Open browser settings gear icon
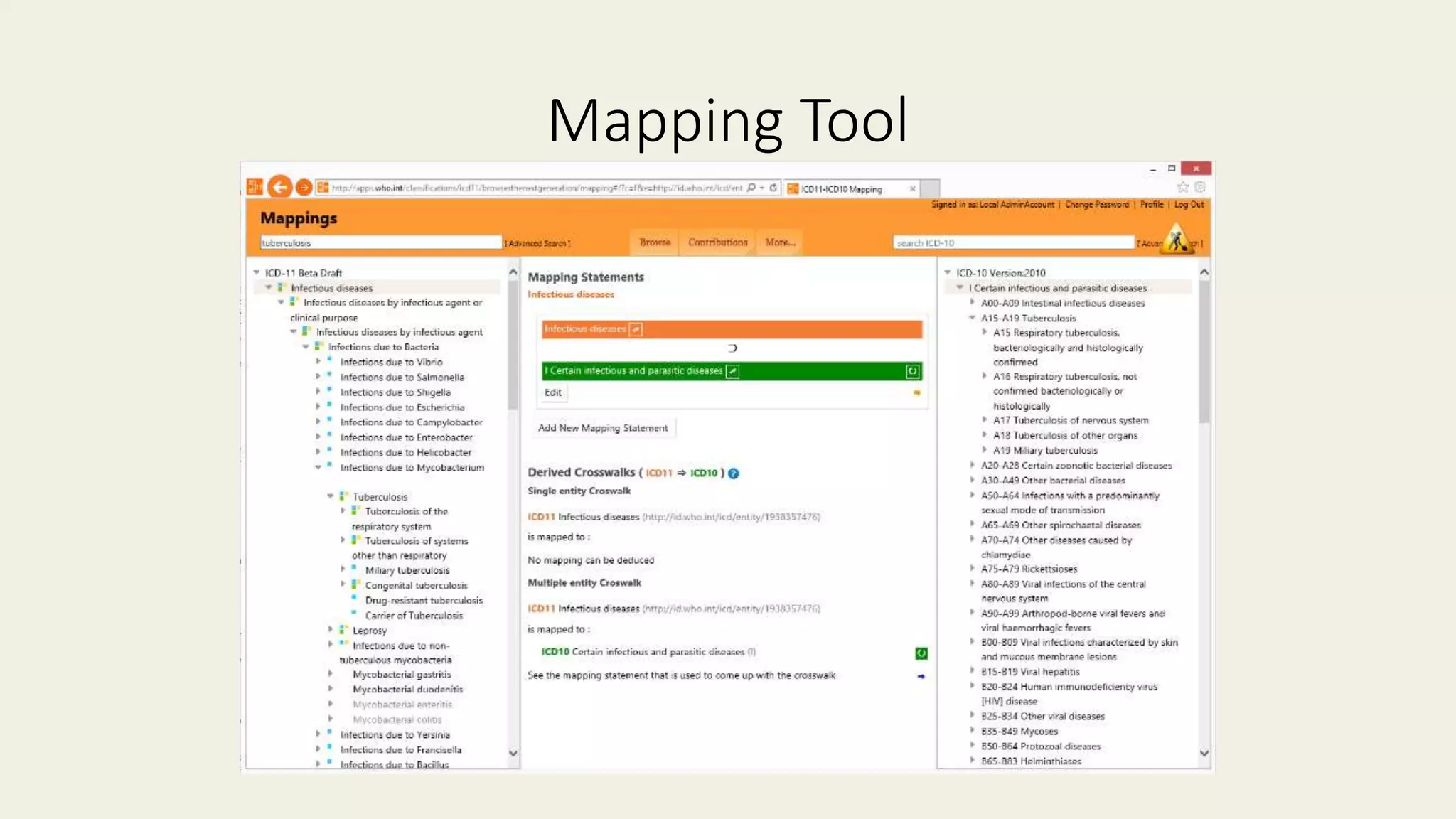The width and height of the screenshot is (1456, 819). 1200,187
